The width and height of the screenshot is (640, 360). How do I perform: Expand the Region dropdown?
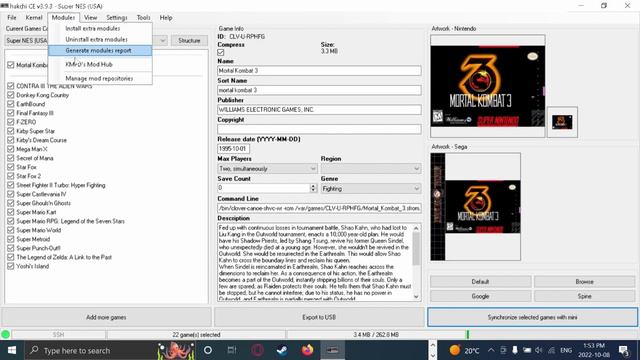pyautogui.click(x=416, y=169)
